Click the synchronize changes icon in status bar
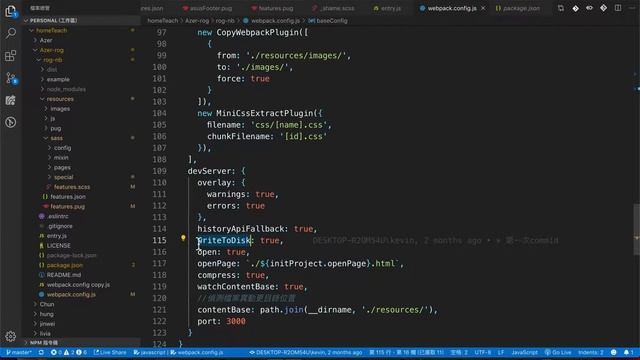The image size is (640, 360). 41,352
